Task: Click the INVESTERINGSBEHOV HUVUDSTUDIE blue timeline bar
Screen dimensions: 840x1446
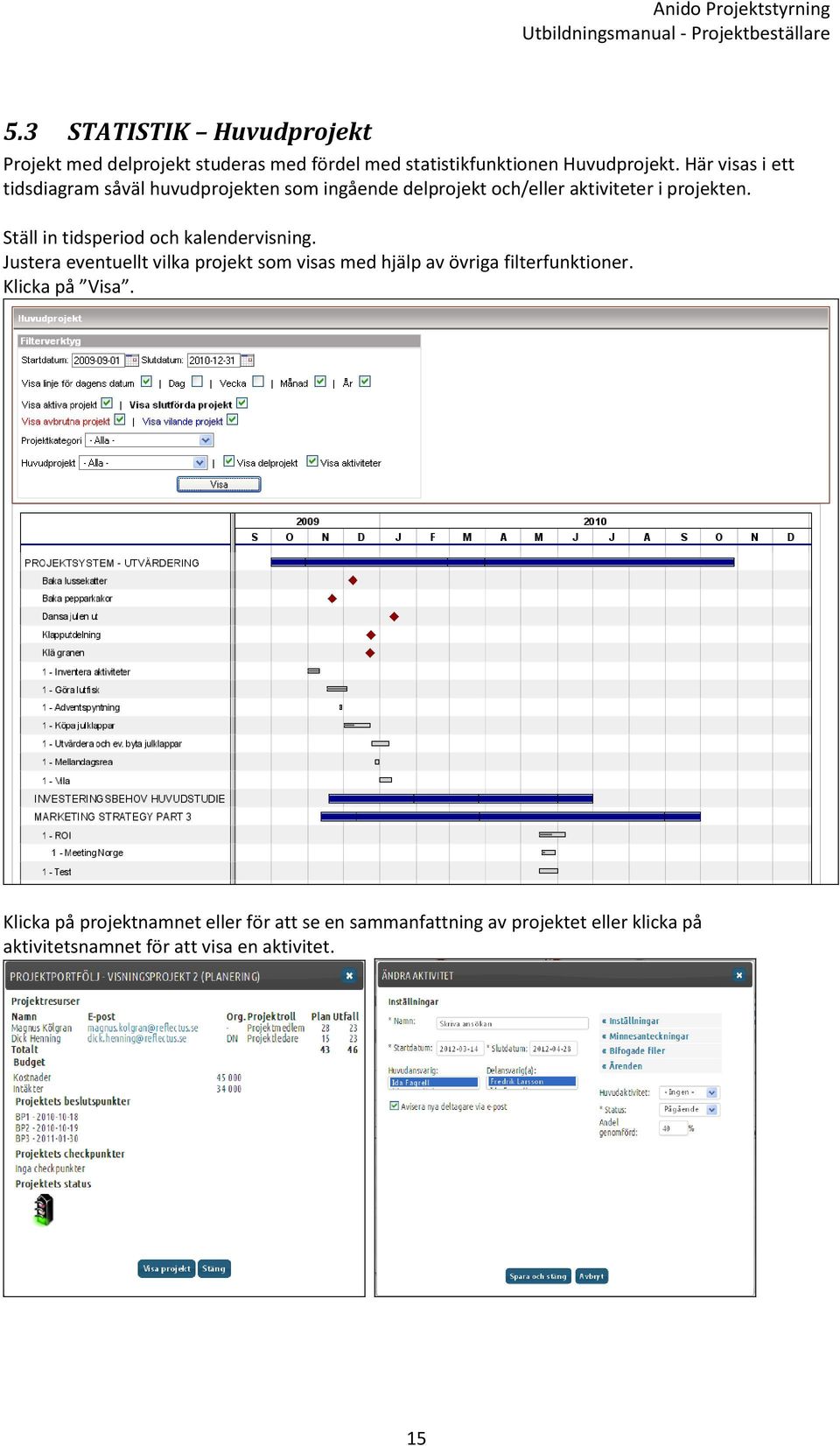Action: (x=460, y=798)
